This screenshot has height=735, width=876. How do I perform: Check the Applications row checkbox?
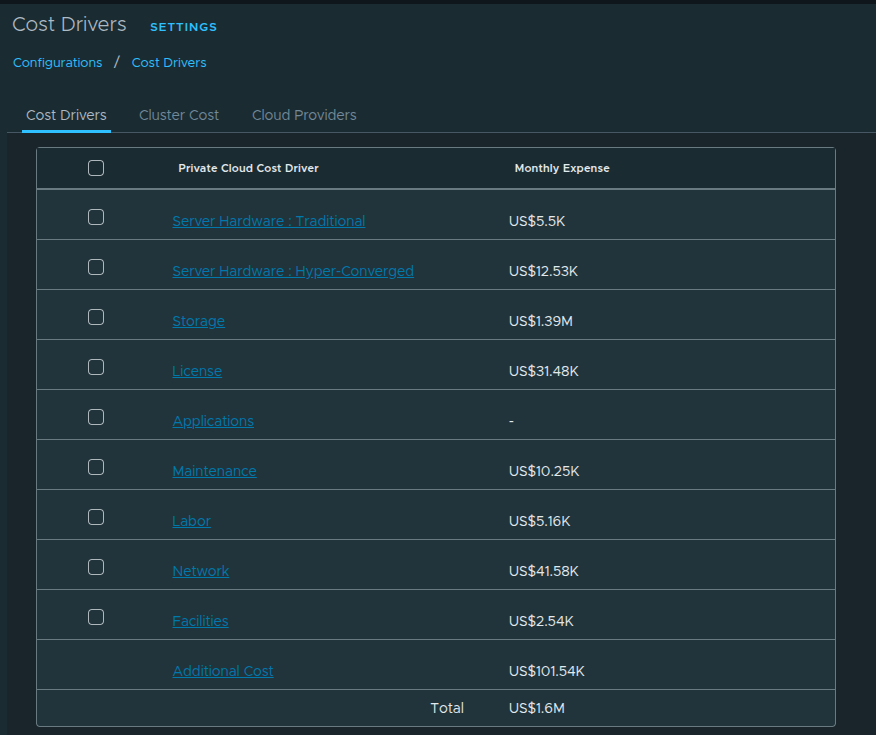pos(95,416)
